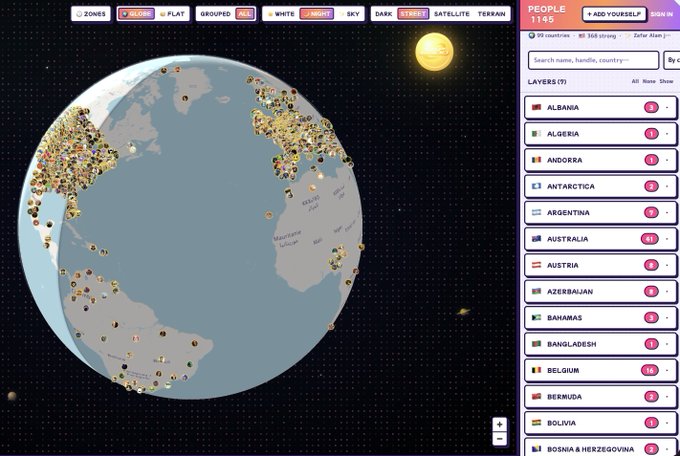Expand the Algeria layer row arrow
680x456 pixels.
click(667, 134)
